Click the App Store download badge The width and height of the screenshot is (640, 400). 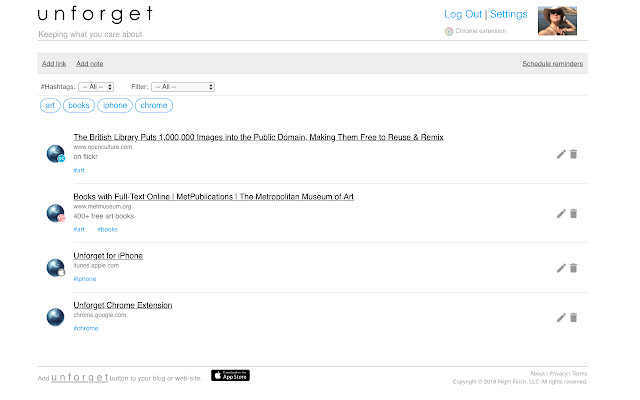pos(230,376)
